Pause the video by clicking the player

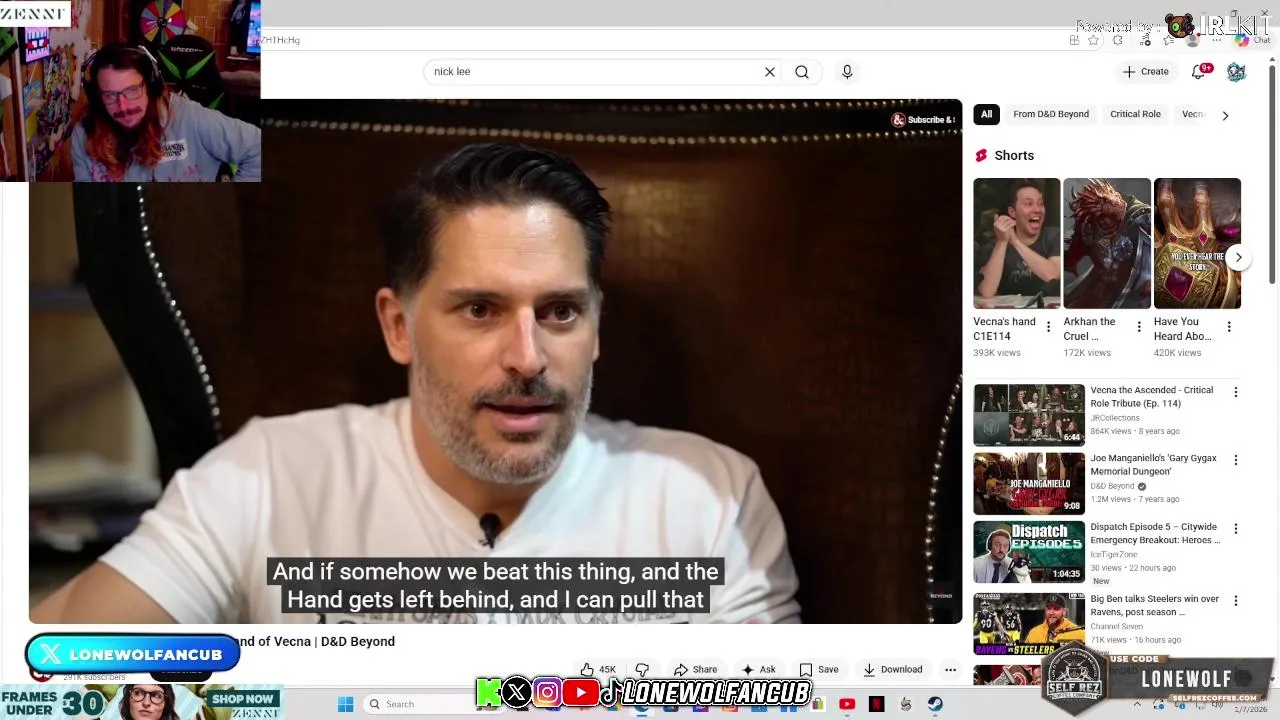tap(495, 360)
